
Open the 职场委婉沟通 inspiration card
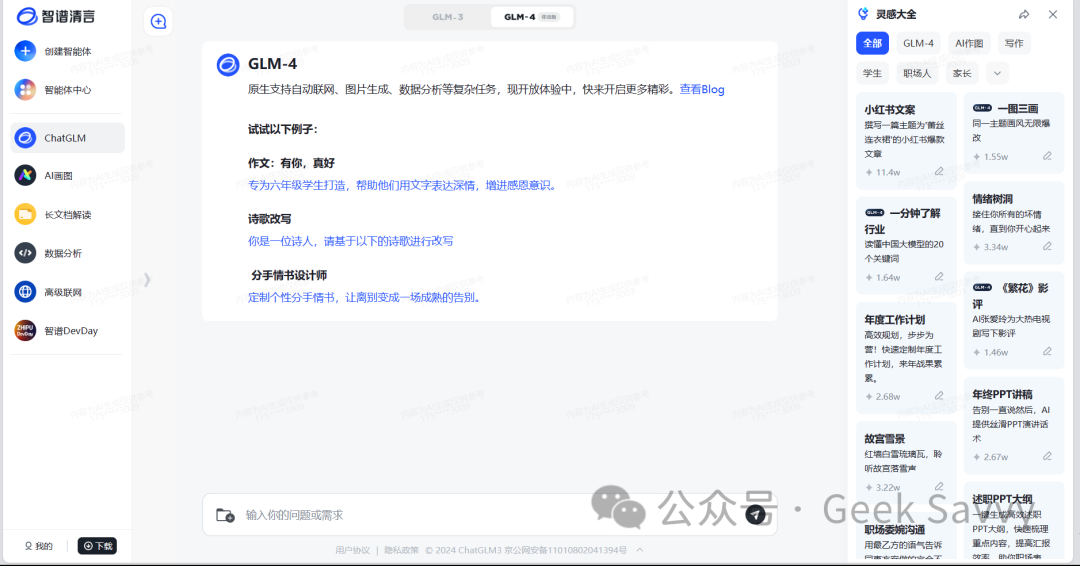click(x=906, y=537)
